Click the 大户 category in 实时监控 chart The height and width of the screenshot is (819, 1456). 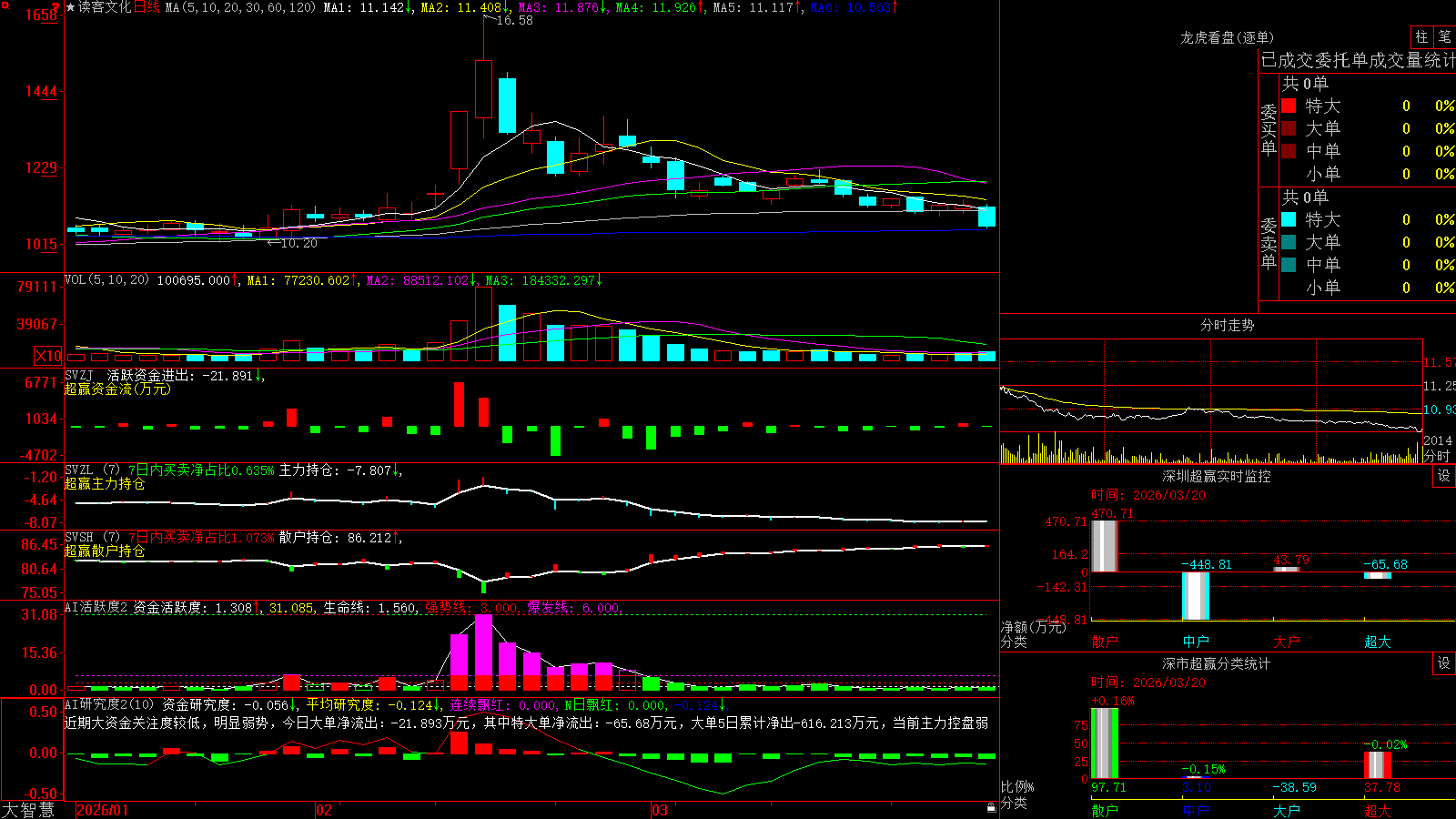click(1287, 642)
